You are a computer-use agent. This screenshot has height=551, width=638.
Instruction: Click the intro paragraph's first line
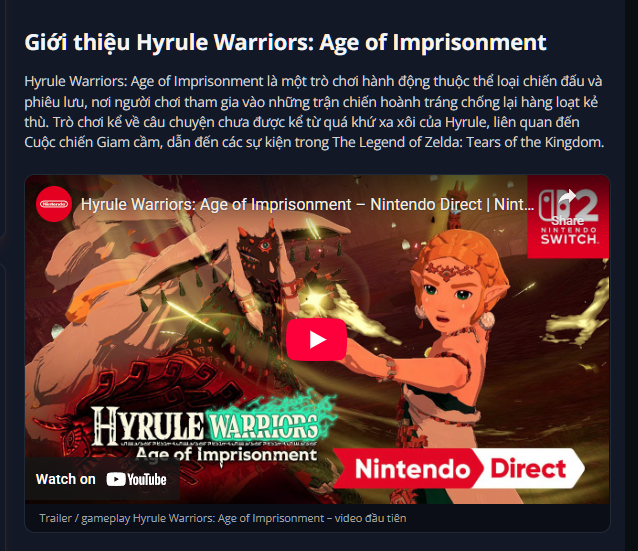(x=313, y=81)
